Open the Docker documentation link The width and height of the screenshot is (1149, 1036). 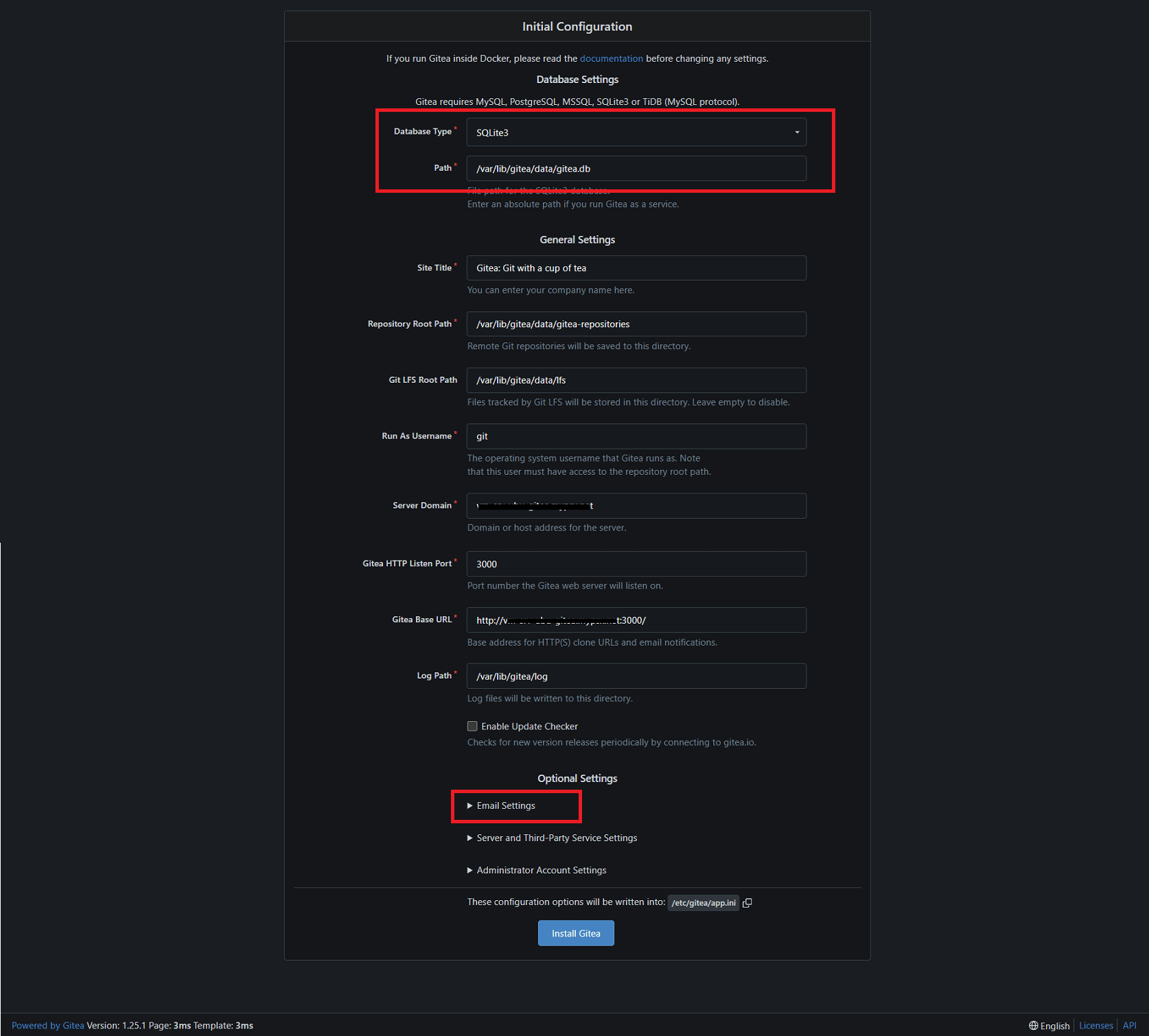[611, 59]
